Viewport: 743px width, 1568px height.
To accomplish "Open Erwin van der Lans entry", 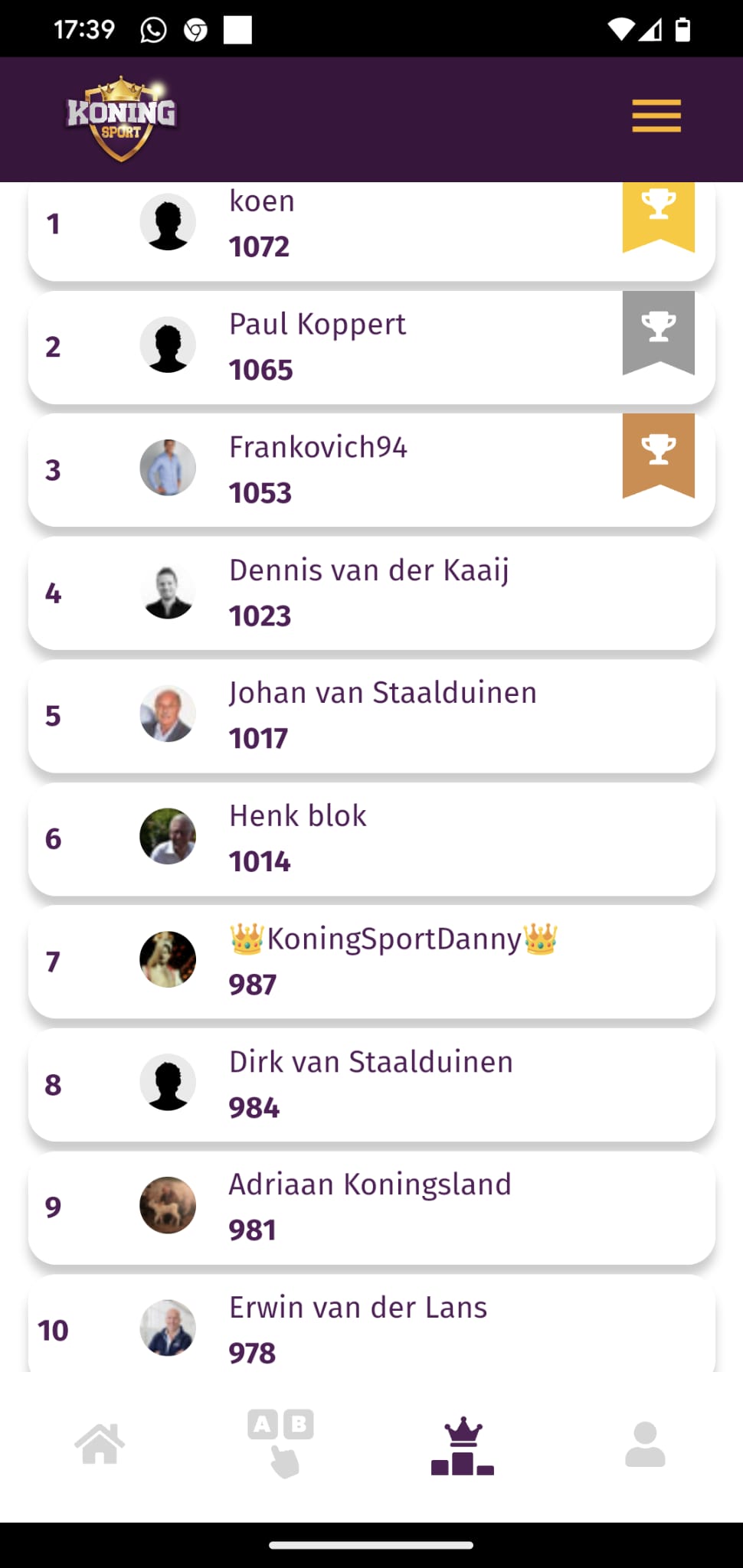I will tap(358, 1308).
